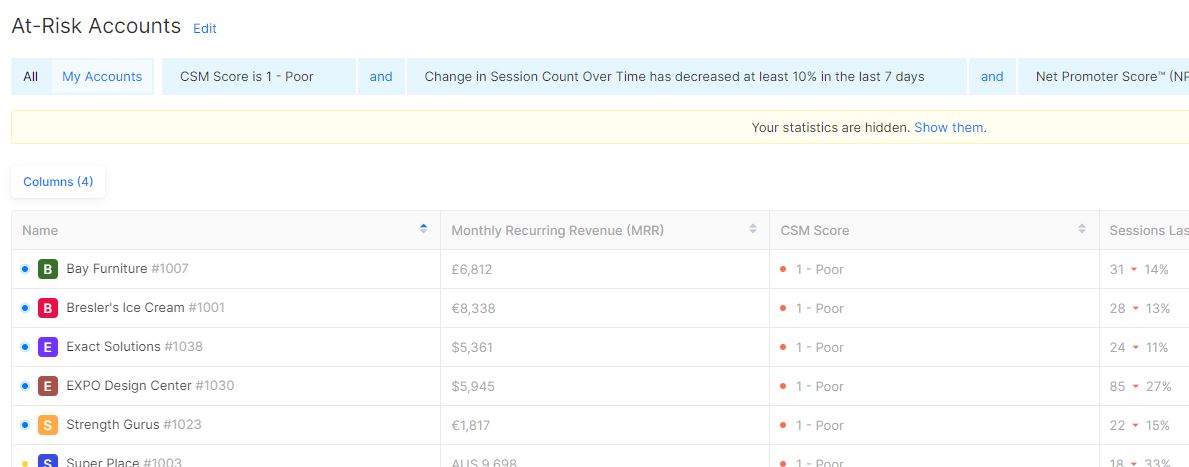Screen dimensions: 1189x467
Task: Click the 1 - Poor score for Strength Gurus
Action: 819,425
